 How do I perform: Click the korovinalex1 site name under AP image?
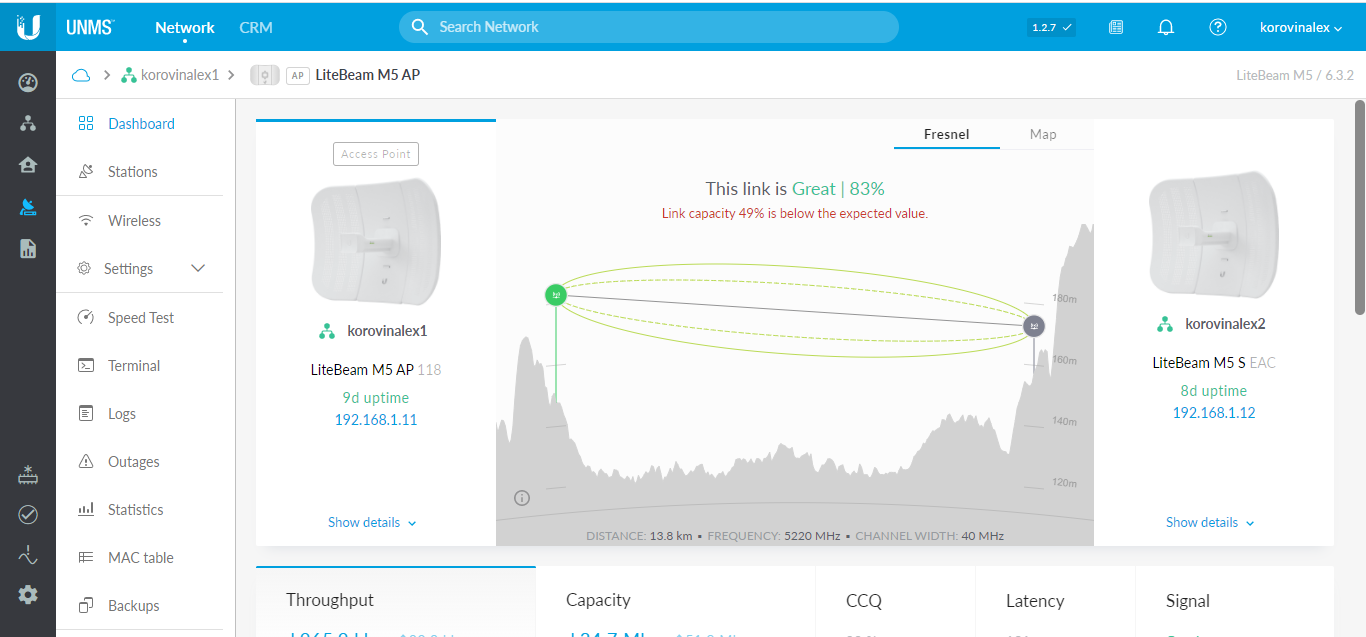[387, 331]
